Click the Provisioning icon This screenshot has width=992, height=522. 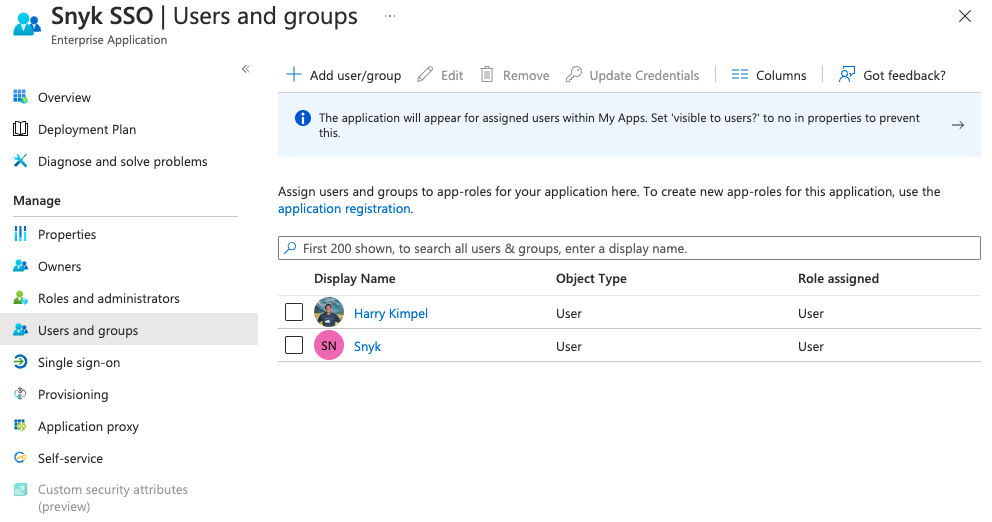point(20,394)
